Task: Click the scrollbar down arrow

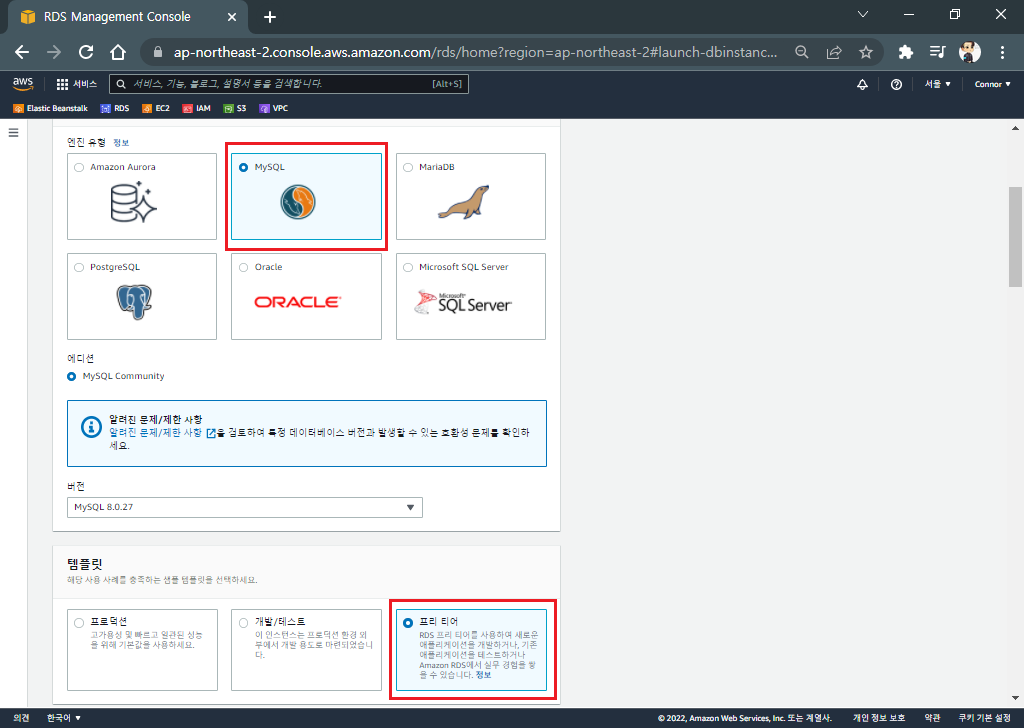Action: click(x=1016, y=698)
